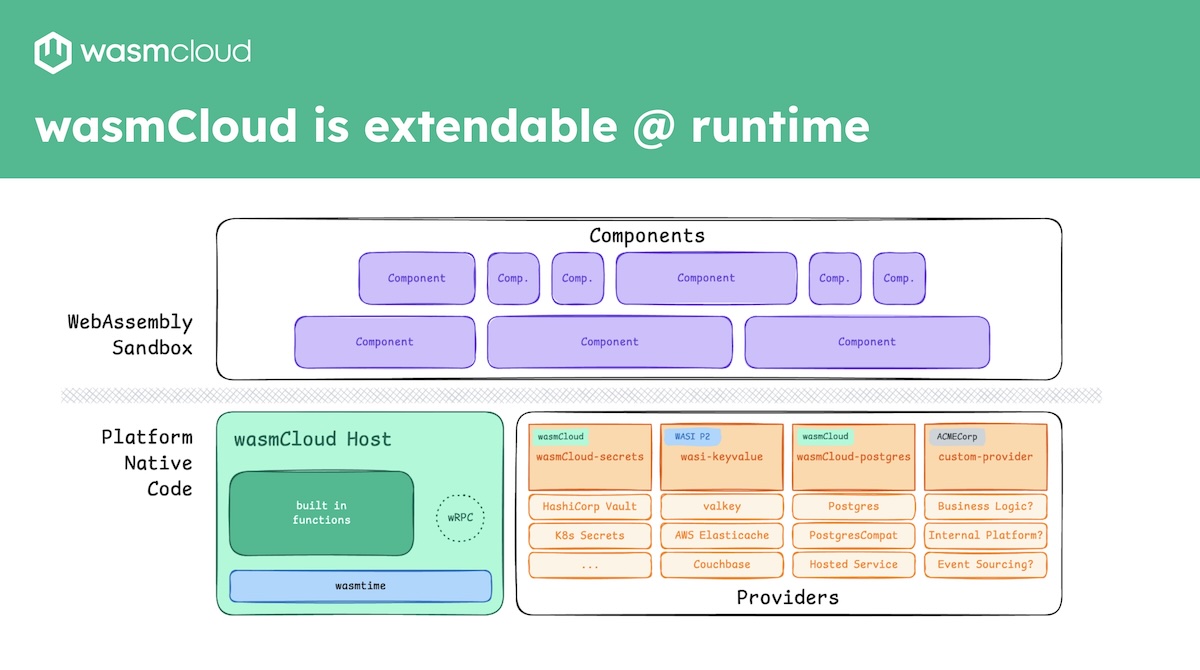Select the wasmtime runtime bar
The height and width of the screenshot is (670, 1200).
(360, 586)
